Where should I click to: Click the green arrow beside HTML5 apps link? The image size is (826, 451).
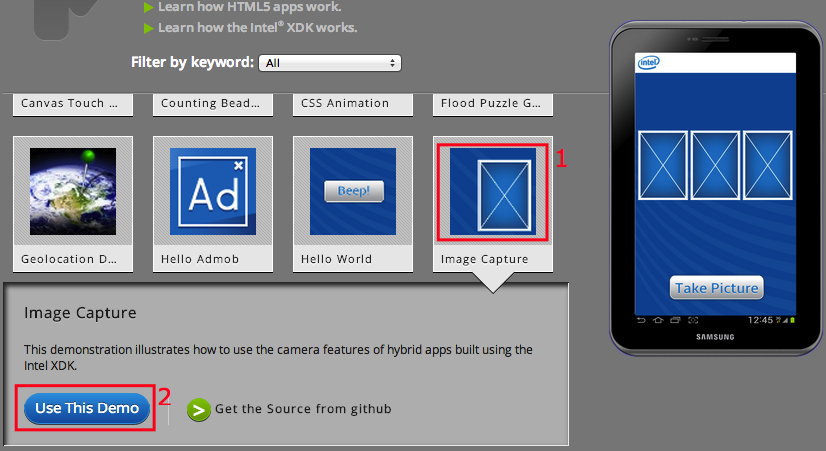[149, 7]
